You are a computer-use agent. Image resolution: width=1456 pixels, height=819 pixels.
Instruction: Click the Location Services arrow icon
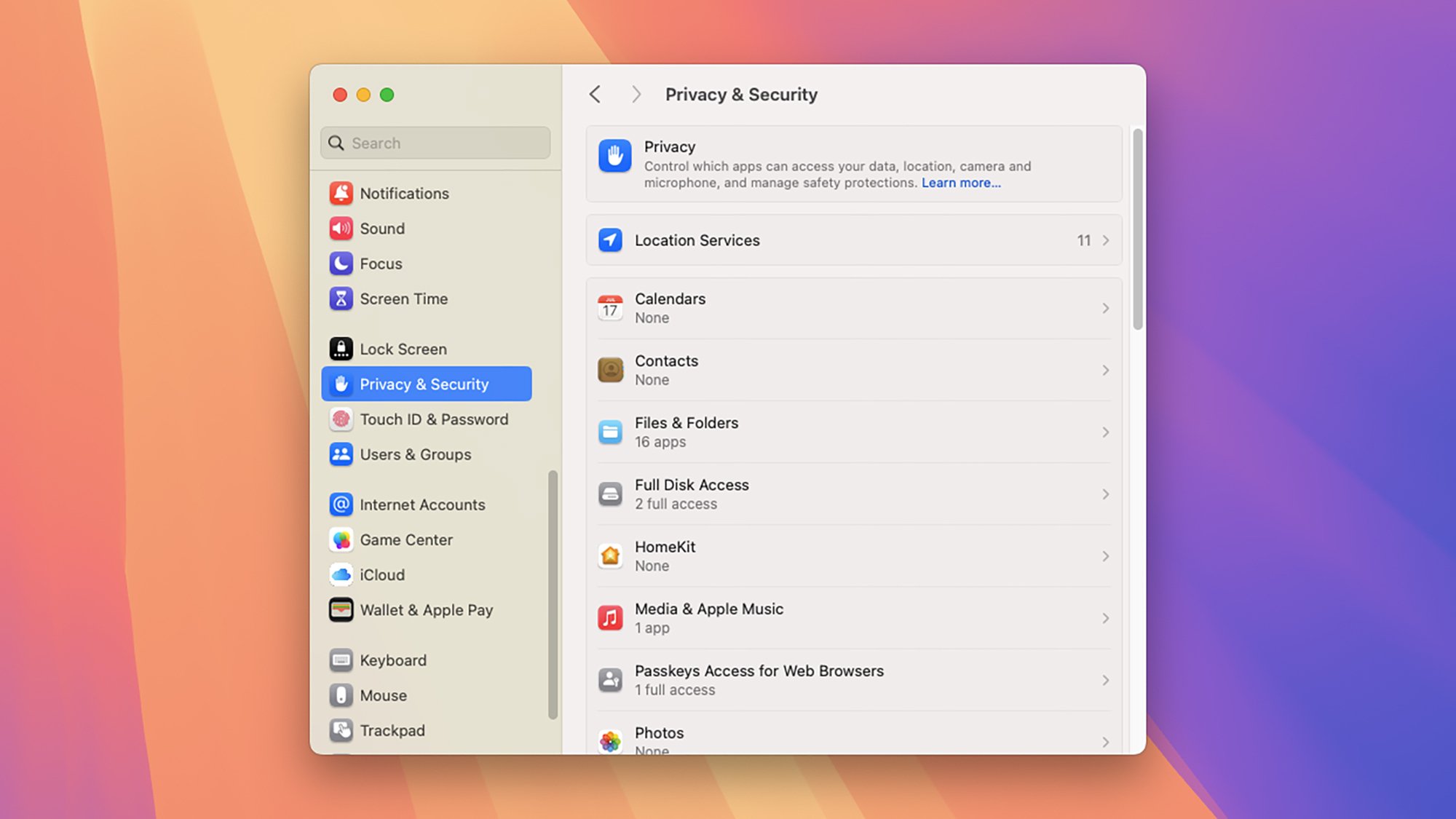tap(610, 240)
